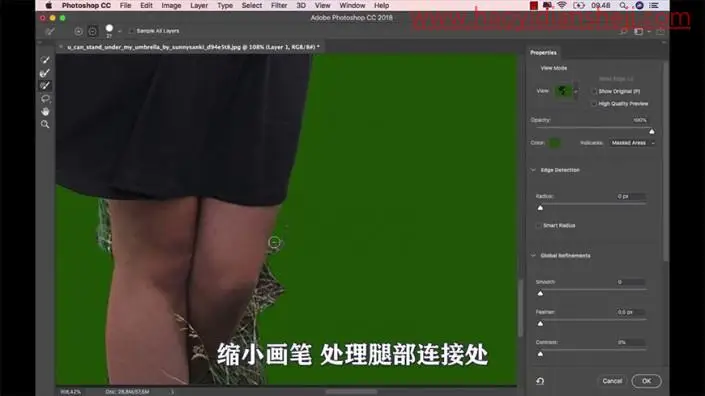Toggle Sample All Layers checkbox

[131, 31]
